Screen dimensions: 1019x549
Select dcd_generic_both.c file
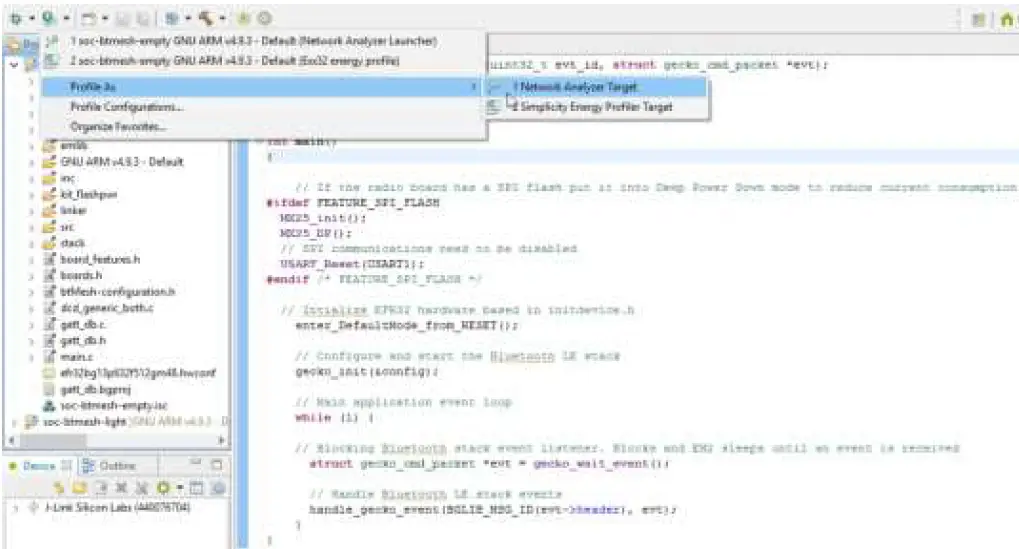click(x=107, y=308)
